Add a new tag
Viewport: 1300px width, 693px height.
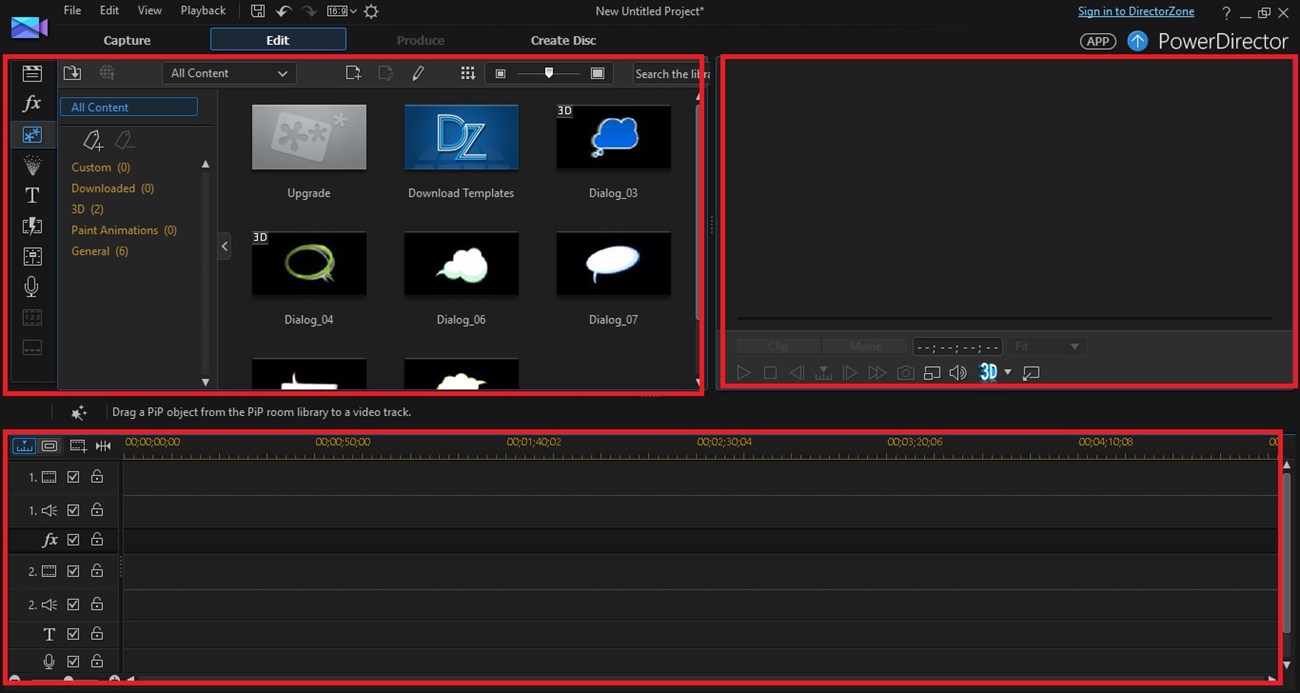tap(92, 141)
